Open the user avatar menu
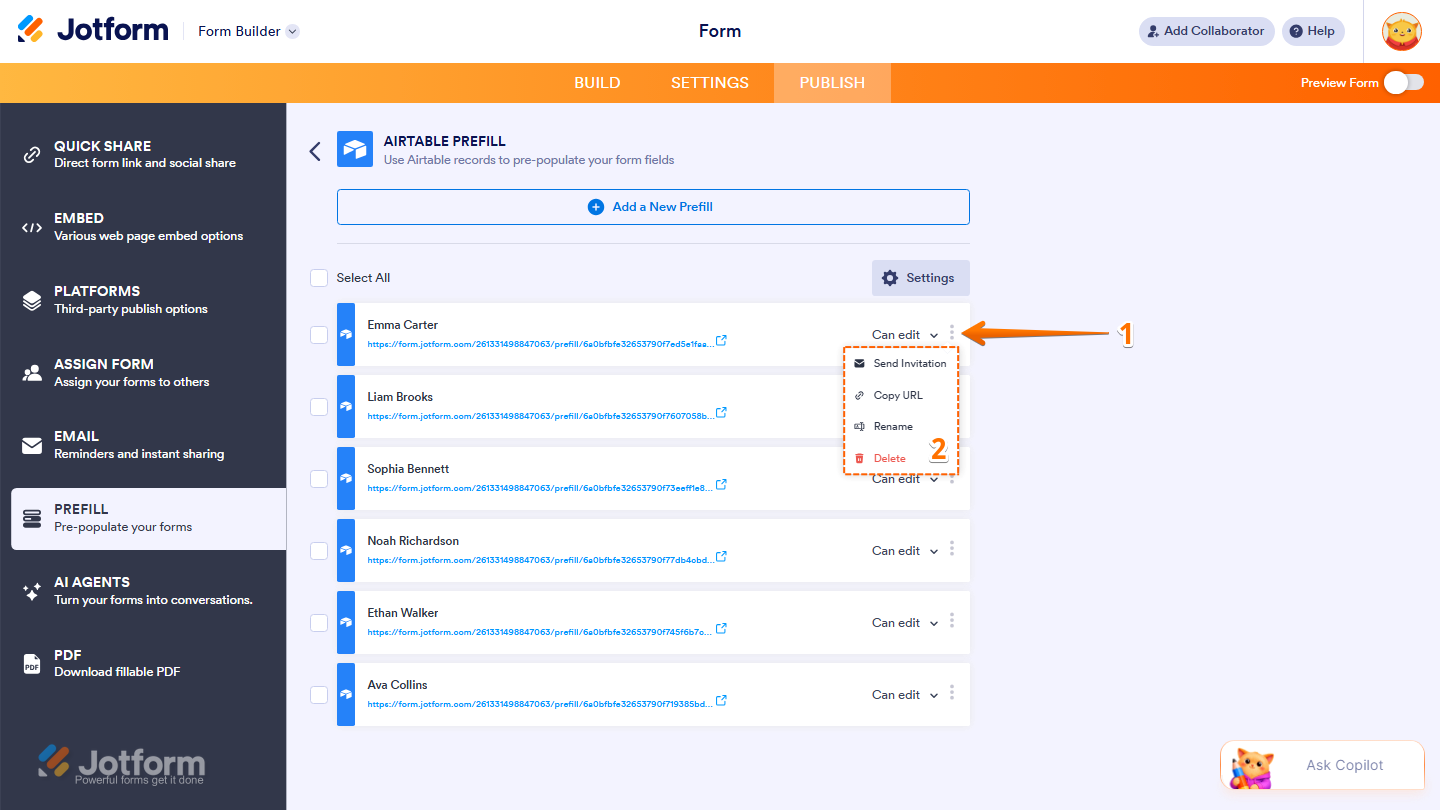 1401,31
